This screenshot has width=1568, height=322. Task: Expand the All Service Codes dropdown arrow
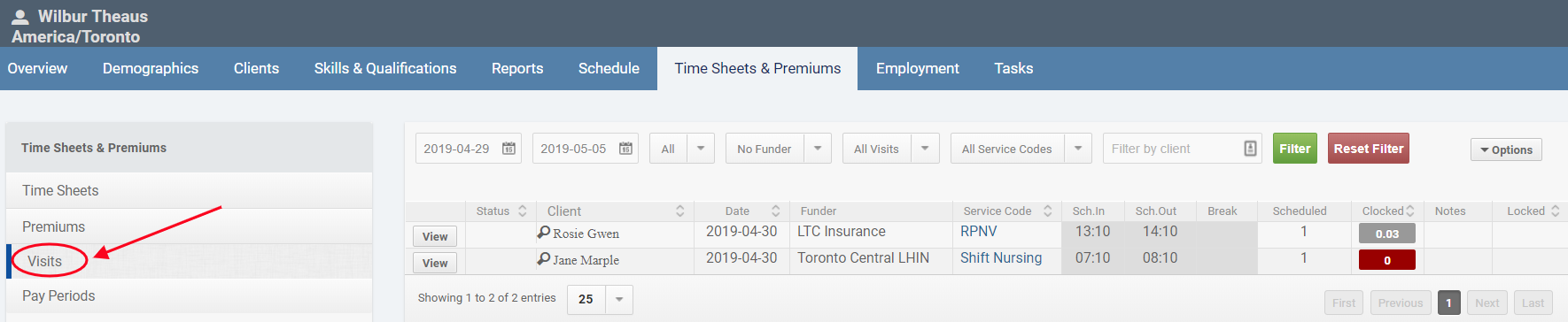1078,149
